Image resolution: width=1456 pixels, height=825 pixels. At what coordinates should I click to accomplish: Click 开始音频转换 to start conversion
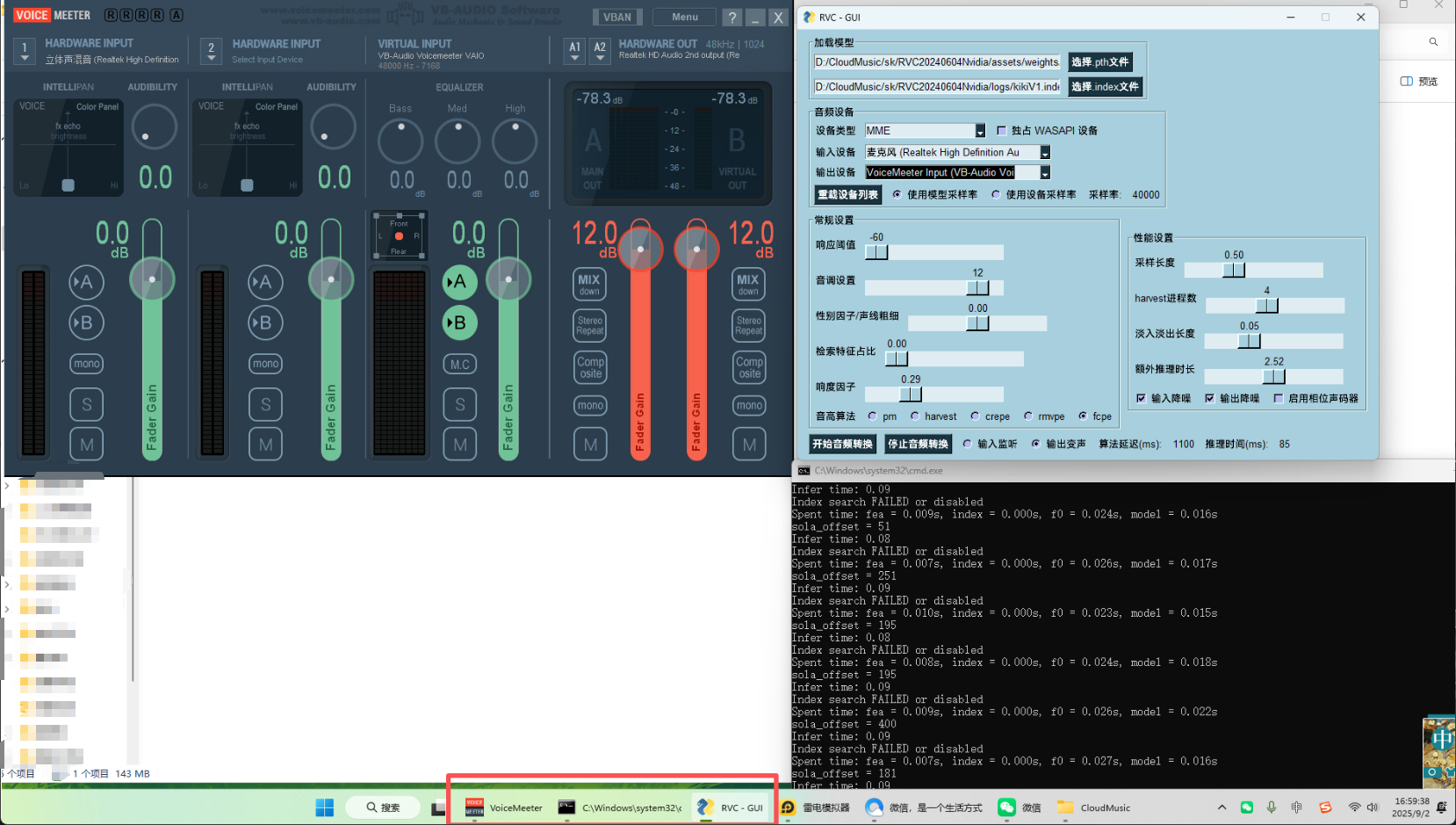coord(842,444)
